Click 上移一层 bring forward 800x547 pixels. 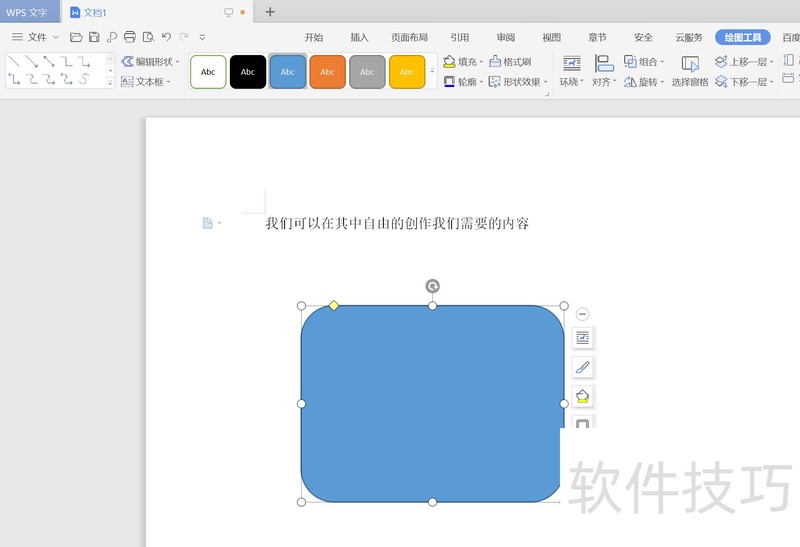(x=744, y=62)
